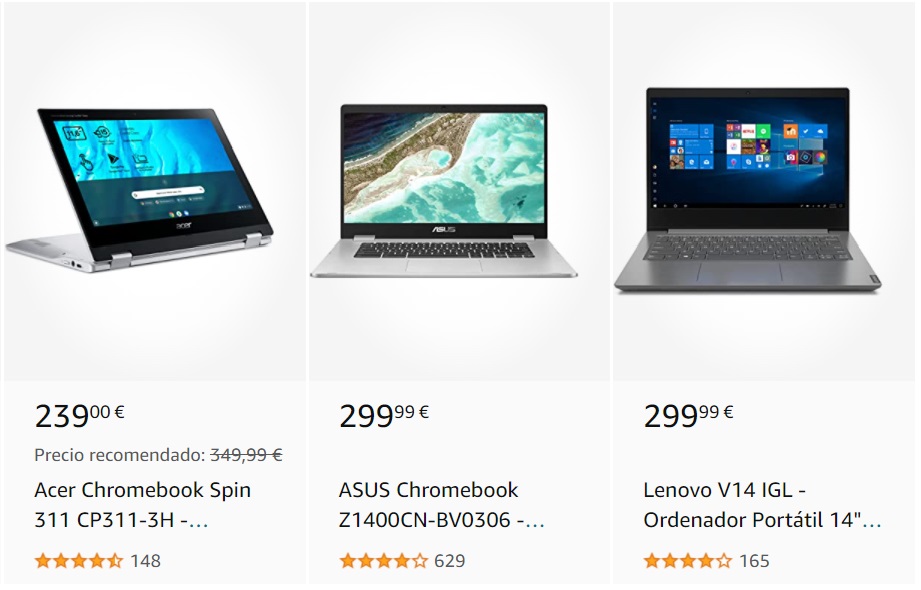Click the struck-through 349,99 € recommended price
The image size is (921, 590).
pos(247,455)
